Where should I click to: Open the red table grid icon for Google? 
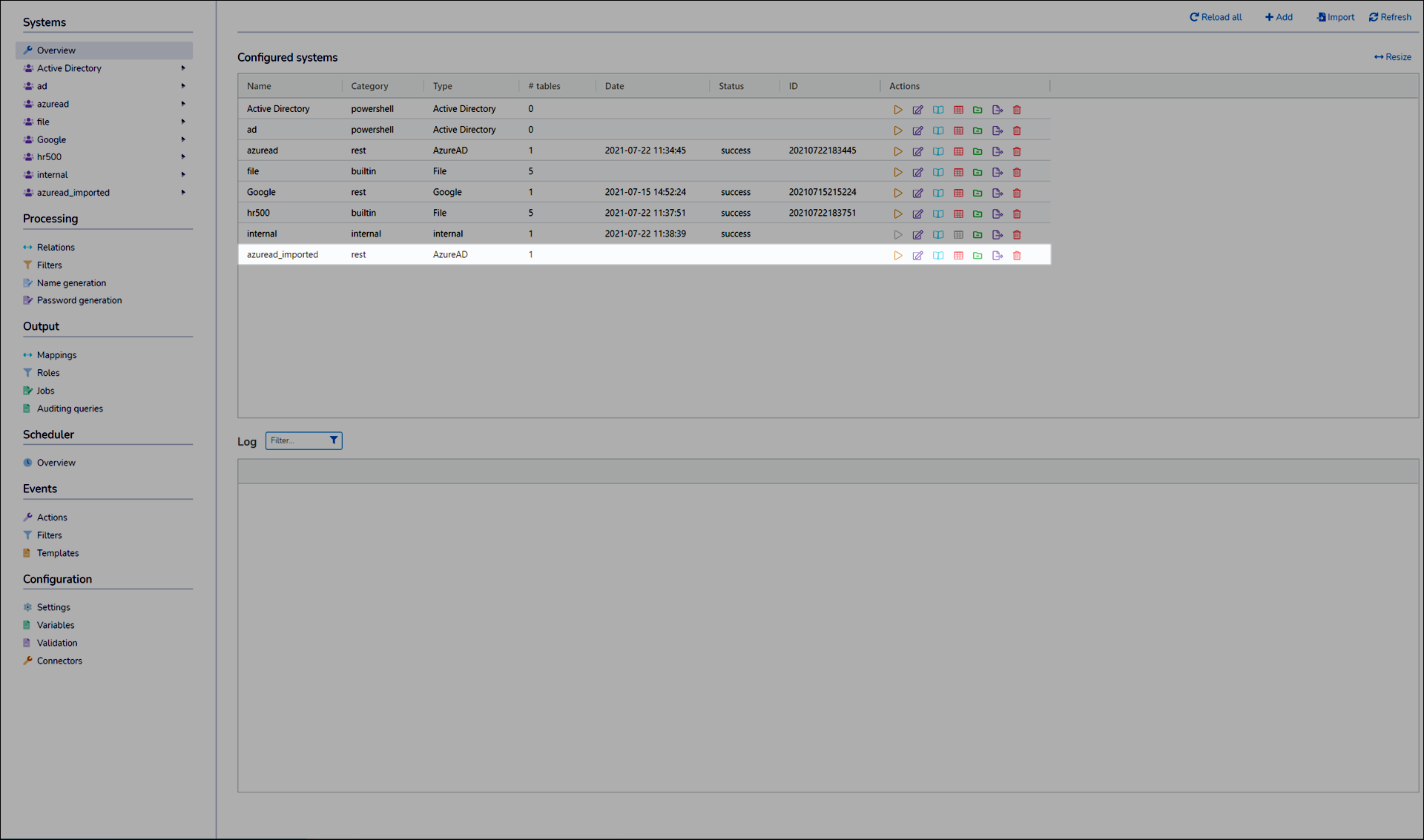point(958,193)
